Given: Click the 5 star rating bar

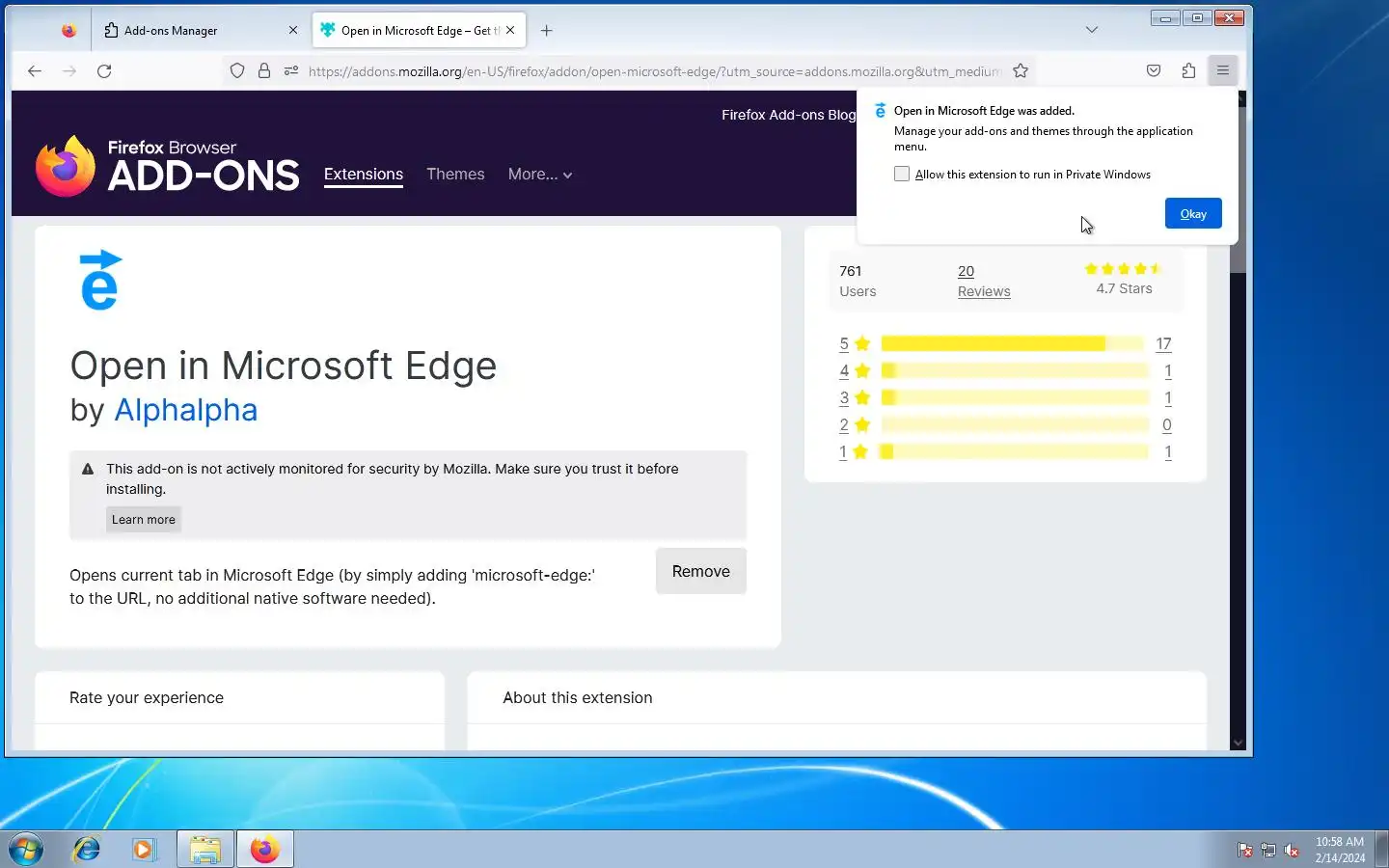Looking at the screenshot, I should pos(1012,343).
